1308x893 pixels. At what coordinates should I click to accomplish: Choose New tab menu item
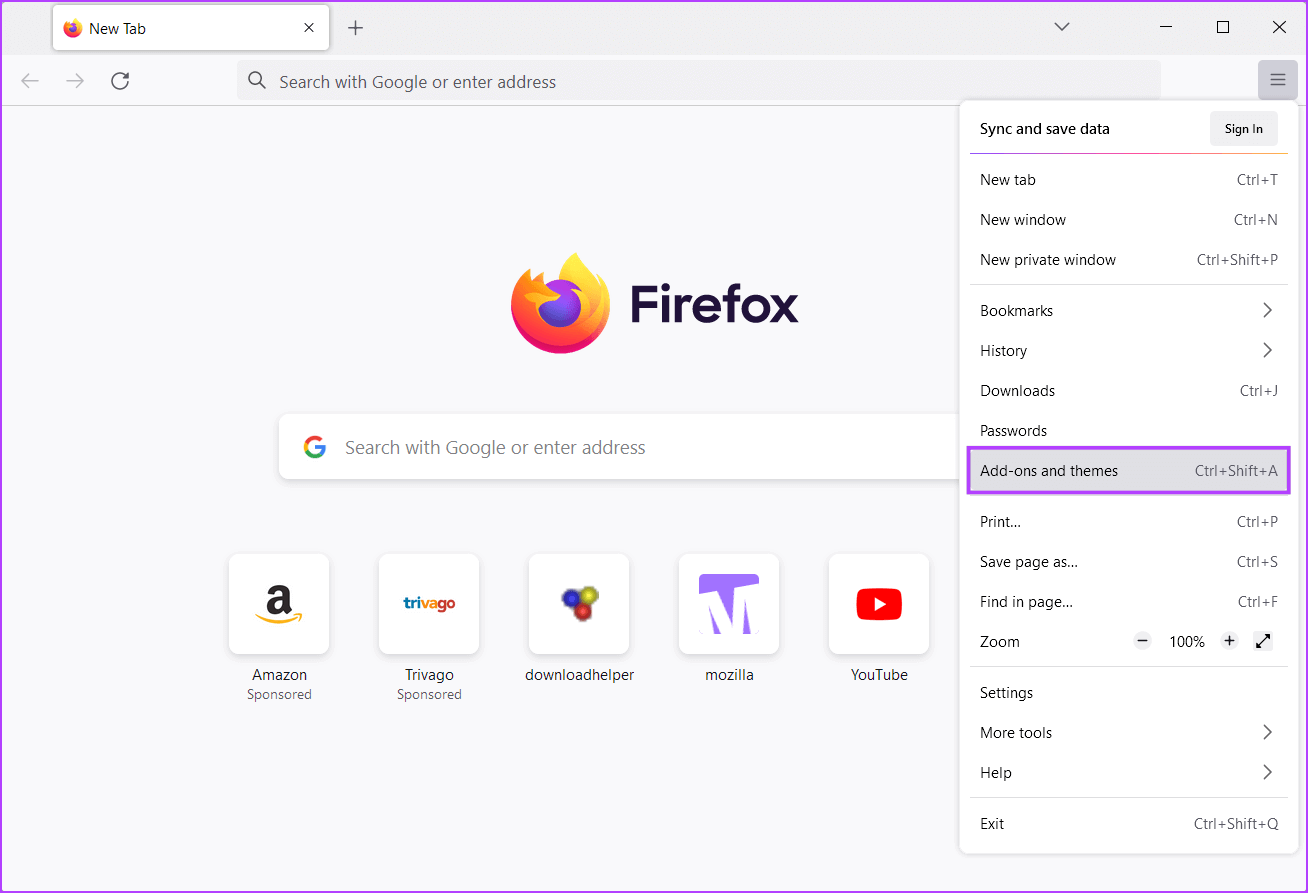click(1129, 180)
